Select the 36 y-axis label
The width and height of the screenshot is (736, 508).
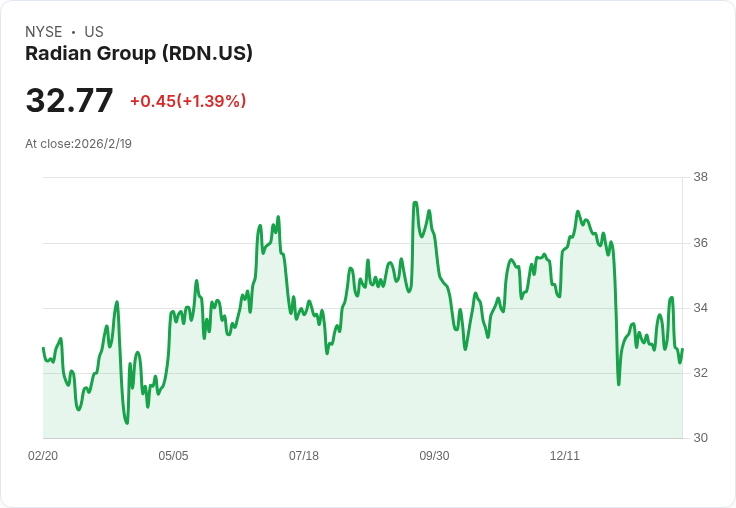(x=700, y=243)
